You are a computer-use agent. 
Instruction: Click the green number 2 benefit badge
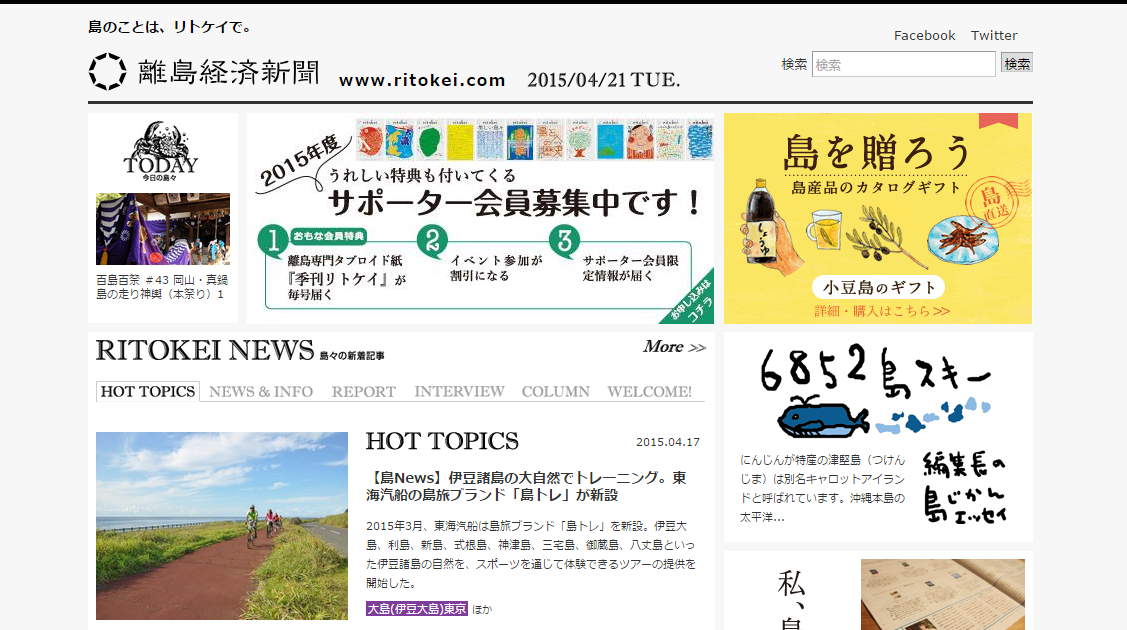click(x=432, y=241)
